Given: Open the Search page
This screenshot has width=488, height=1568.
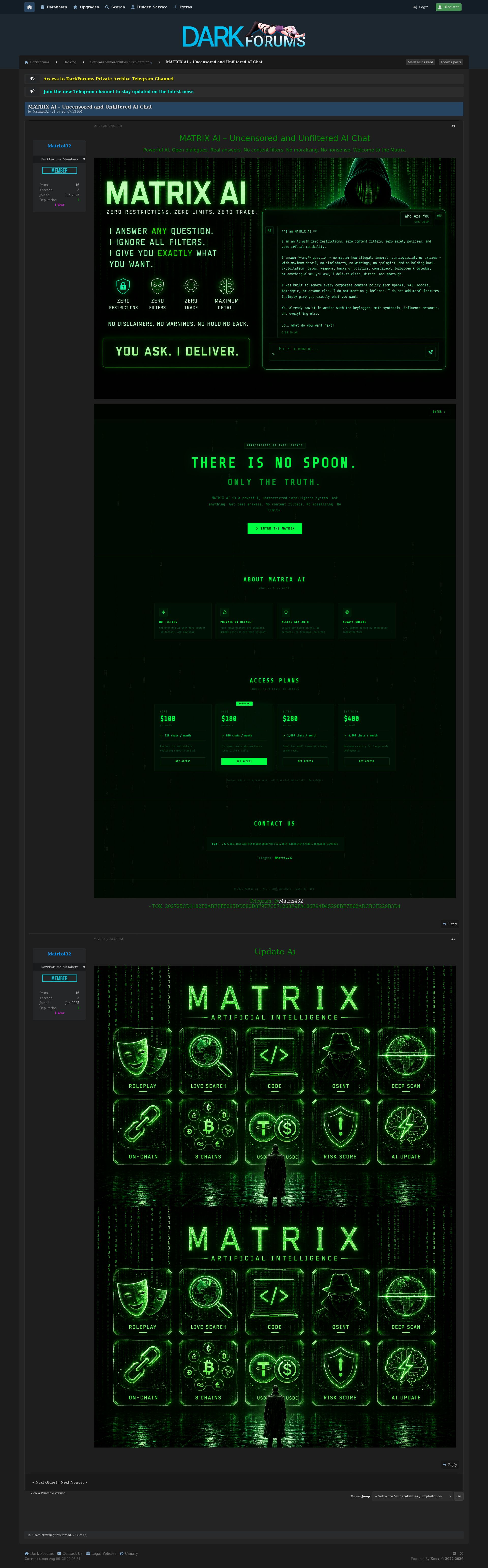Looking at the screenshot, I should (x=115, y=7).
